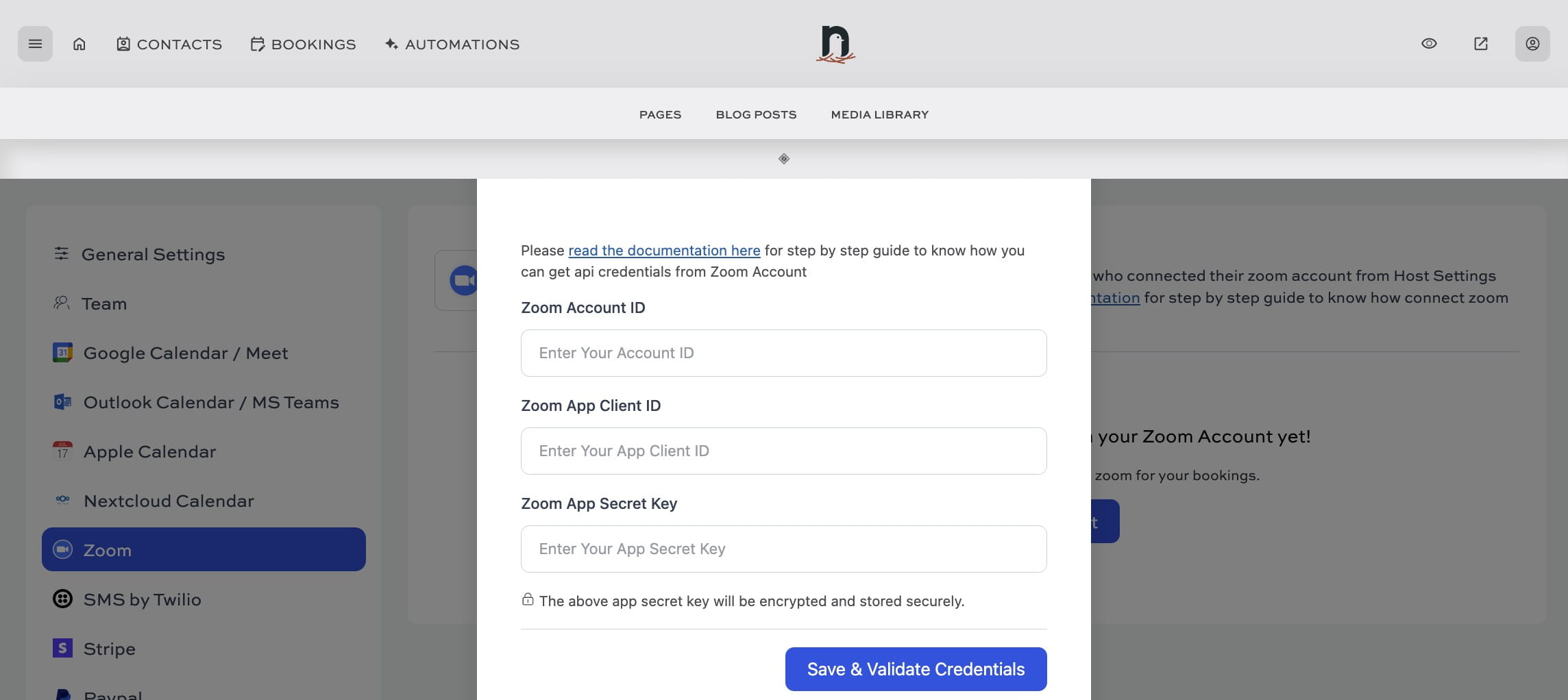Screen dimensions: 1568x700
Task: Click the Stripe icon in the sidebar
Action: pyautogui.click(x=62, y=648)
